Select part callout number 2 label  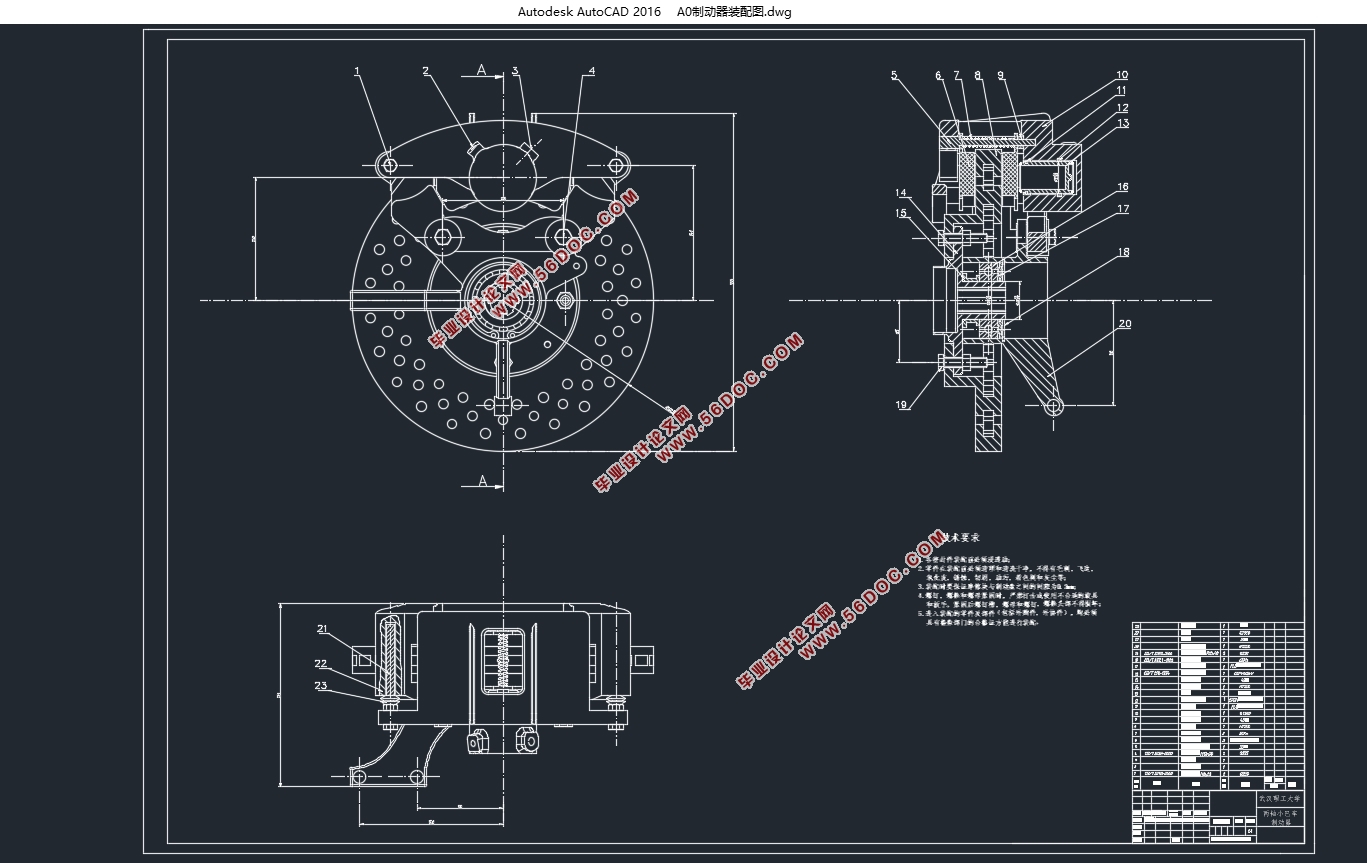[x=426, y=71]
